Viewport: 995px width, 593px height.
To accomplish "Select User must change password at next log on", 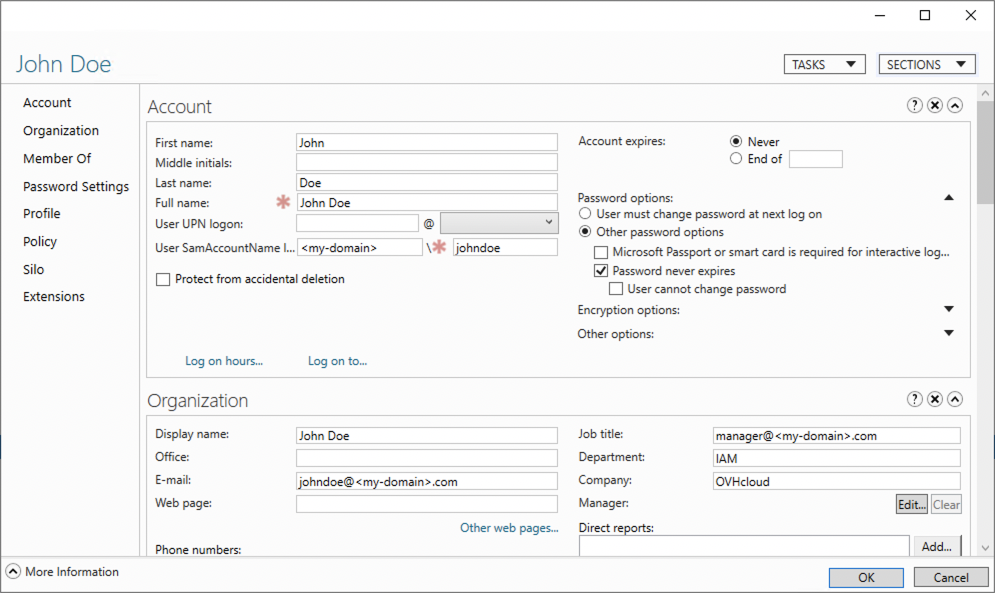I will [585, 214].
